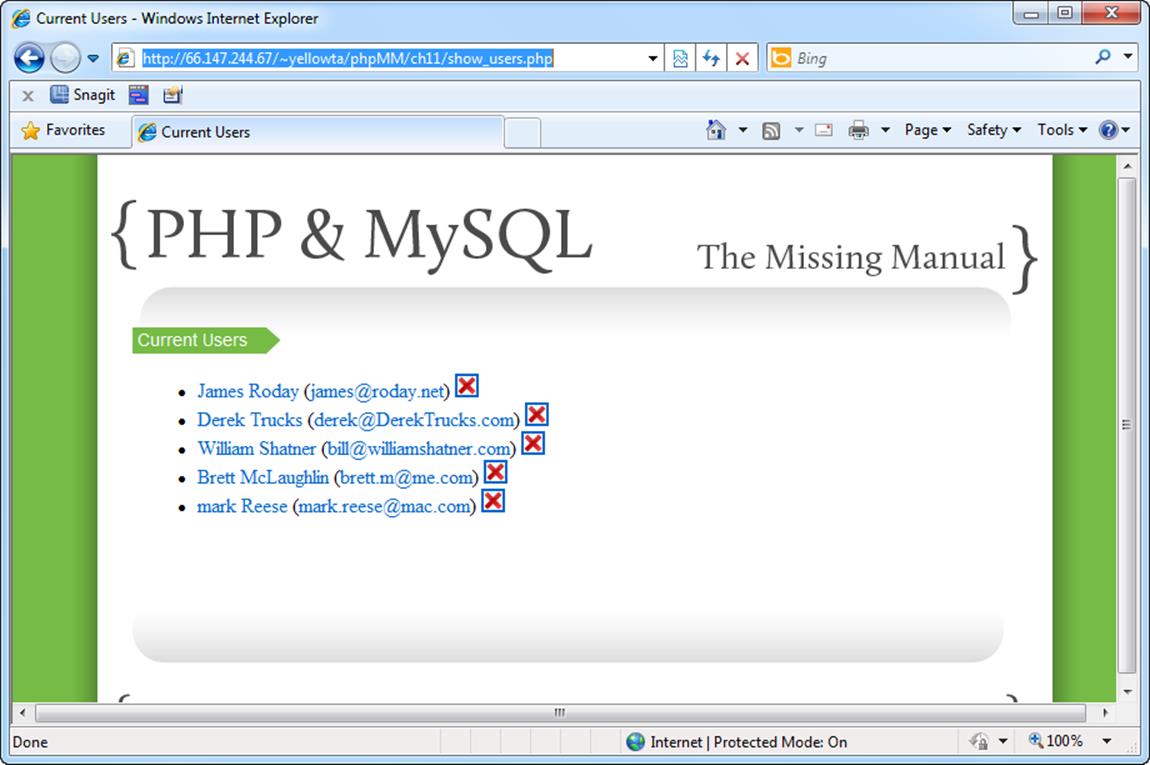Click the Forward navigation button
This screenshot has height=765, width=1150.
(65, 58)
